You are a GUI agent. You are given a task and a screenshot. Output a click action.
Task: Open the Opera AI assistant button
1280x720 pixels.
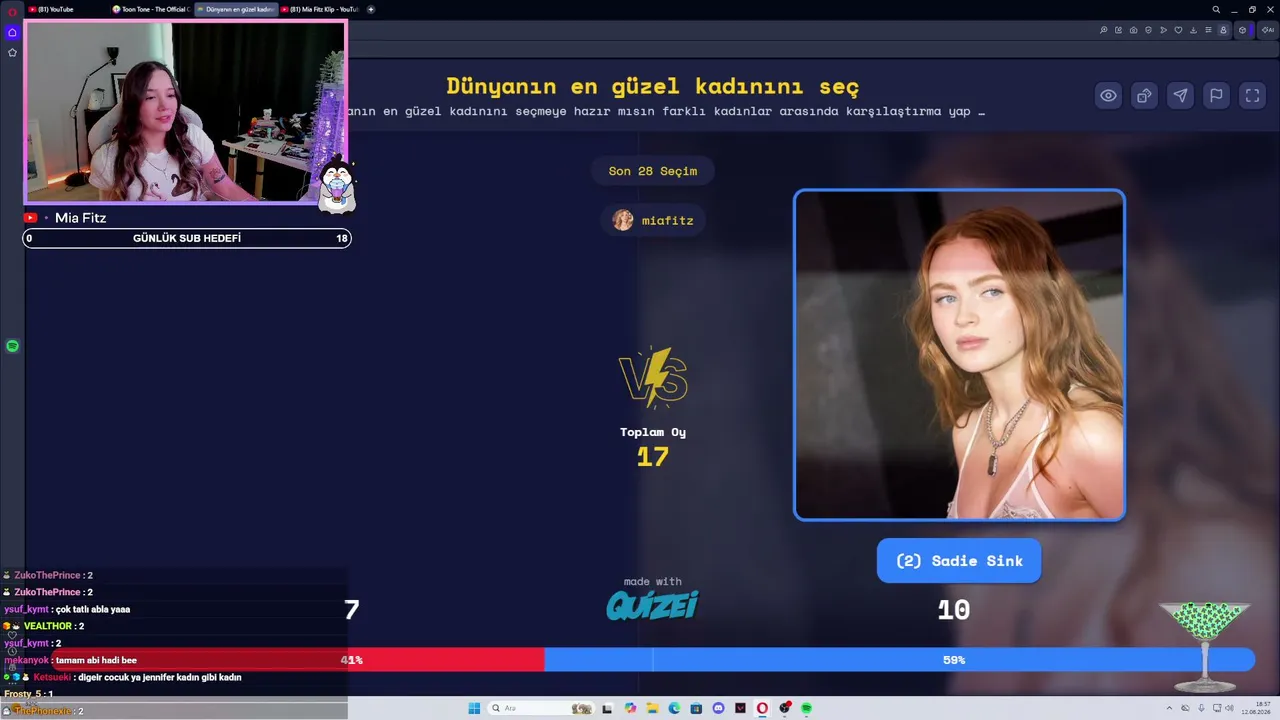pos(1267,30)
